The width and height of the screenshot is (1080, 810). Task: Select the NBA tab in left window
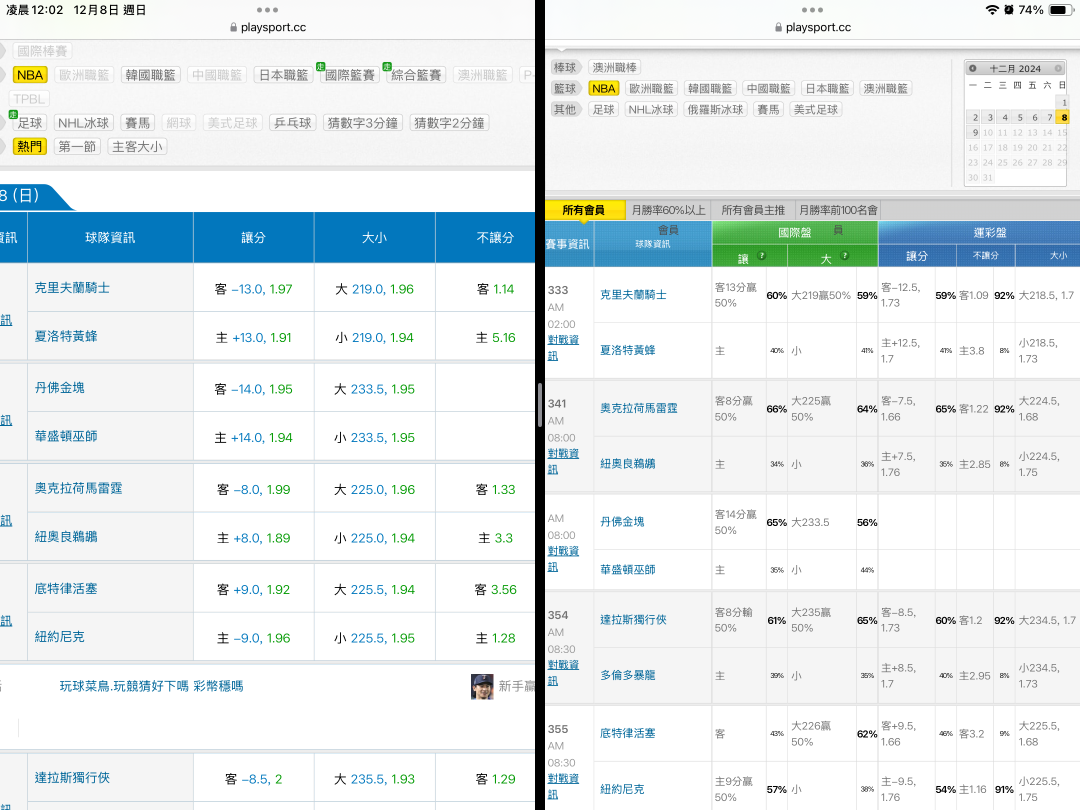click(30, 75)
